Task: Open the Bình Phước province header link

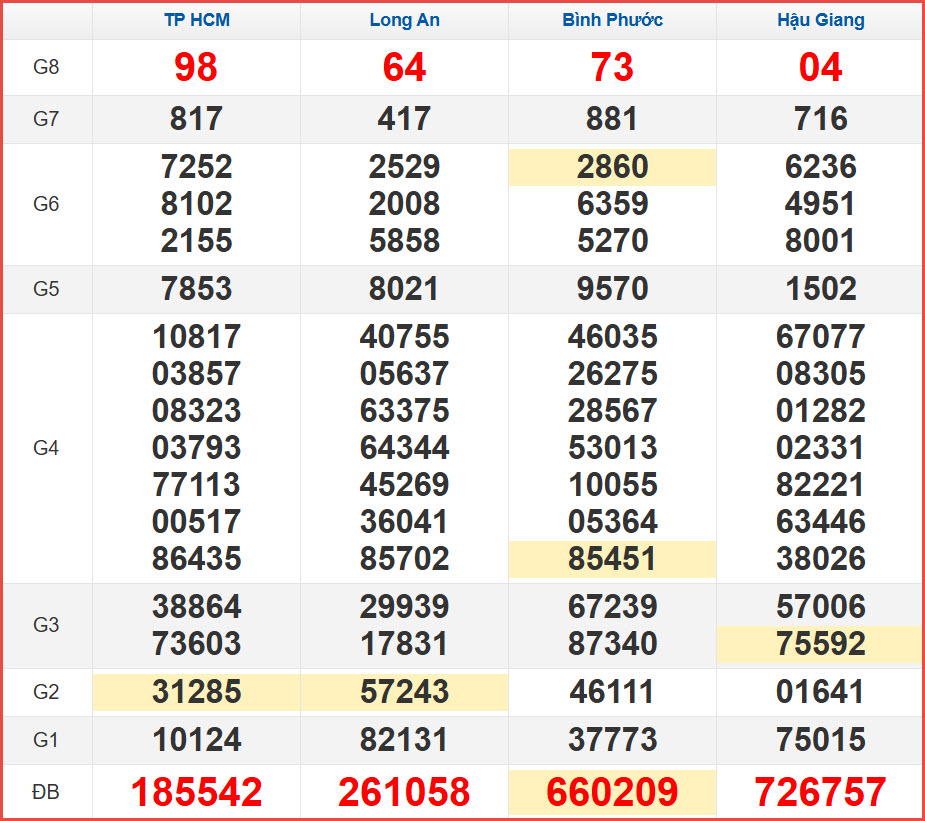Action: [x=612, y=20]
